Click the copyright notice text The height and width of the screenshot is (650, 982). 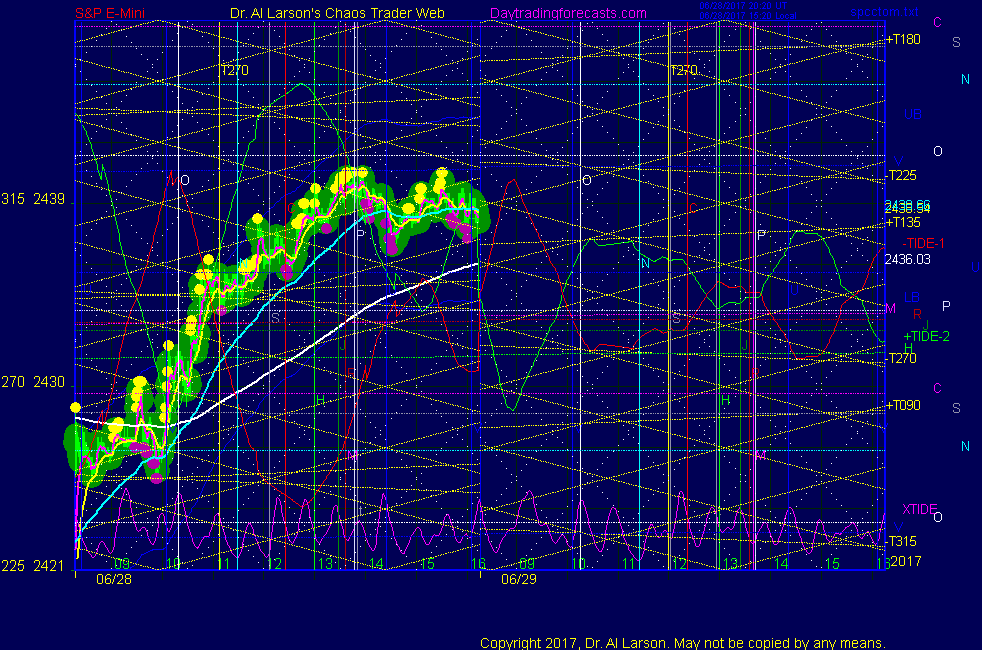[x=683, y=643]
